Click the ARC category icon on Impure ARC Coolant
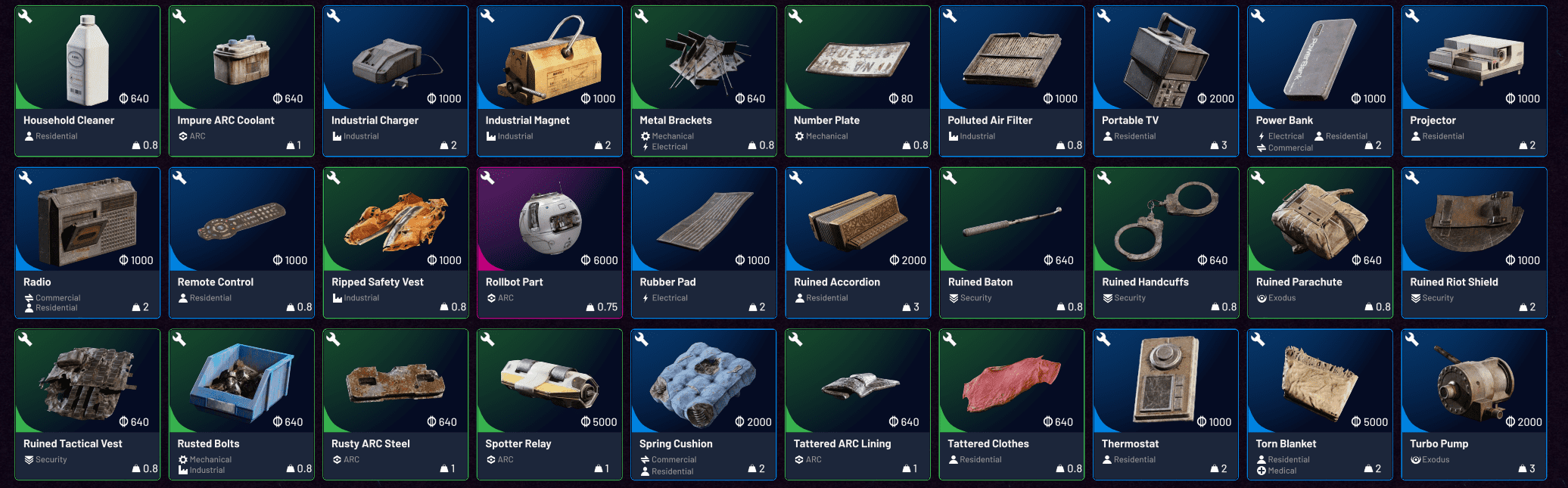 pos(182,136)
